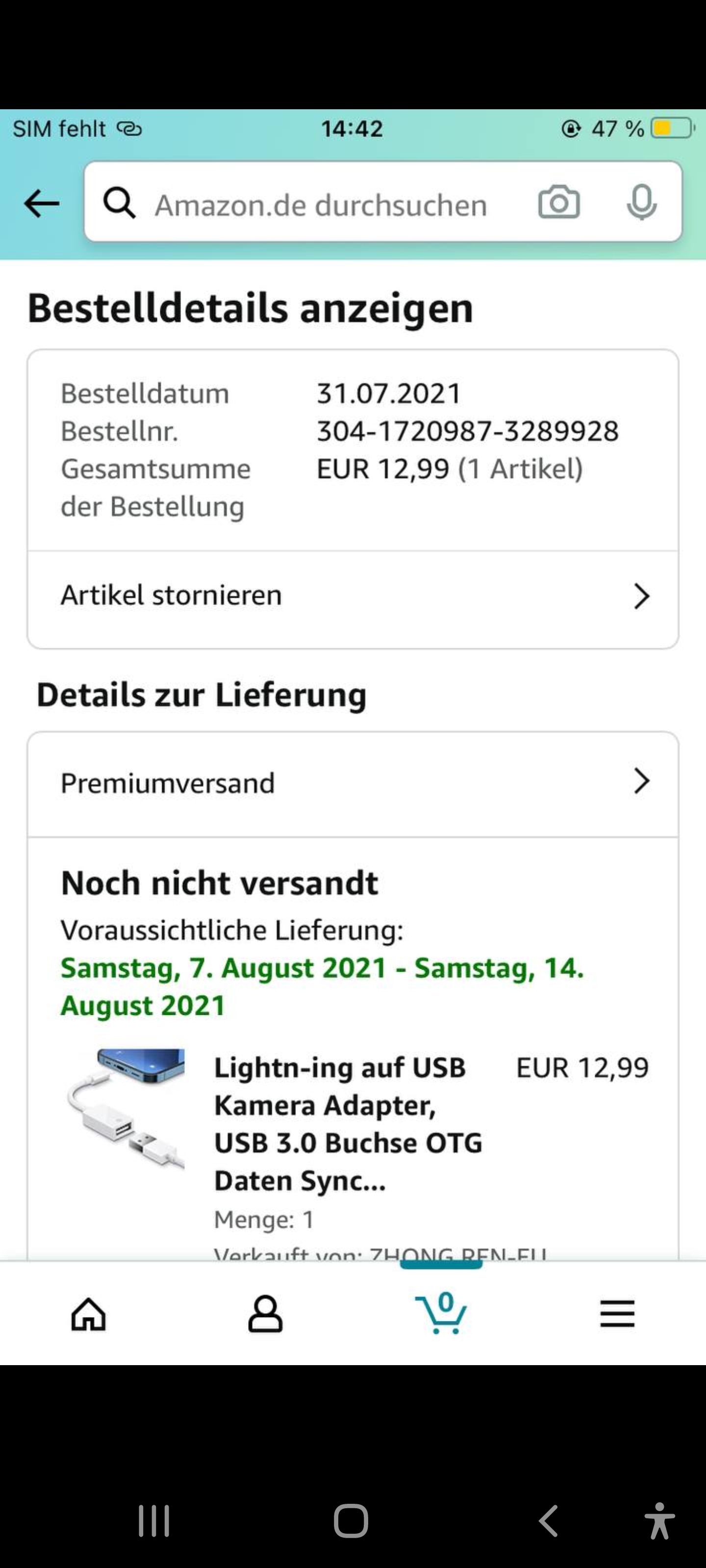This screenshot has width=706, height=1568.
Task: Tap the search magnifier icon
Action: (x=119, y=203)
